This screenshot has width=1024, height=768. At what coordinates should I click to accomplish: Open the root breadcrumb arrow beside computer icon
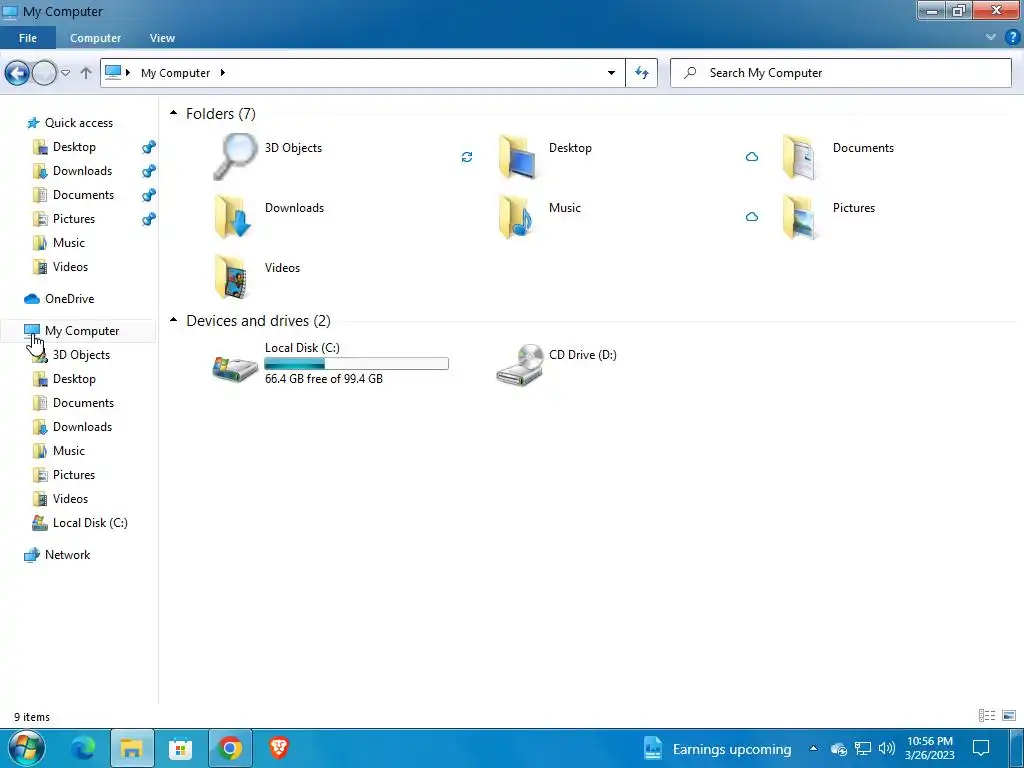coord(128,72)
